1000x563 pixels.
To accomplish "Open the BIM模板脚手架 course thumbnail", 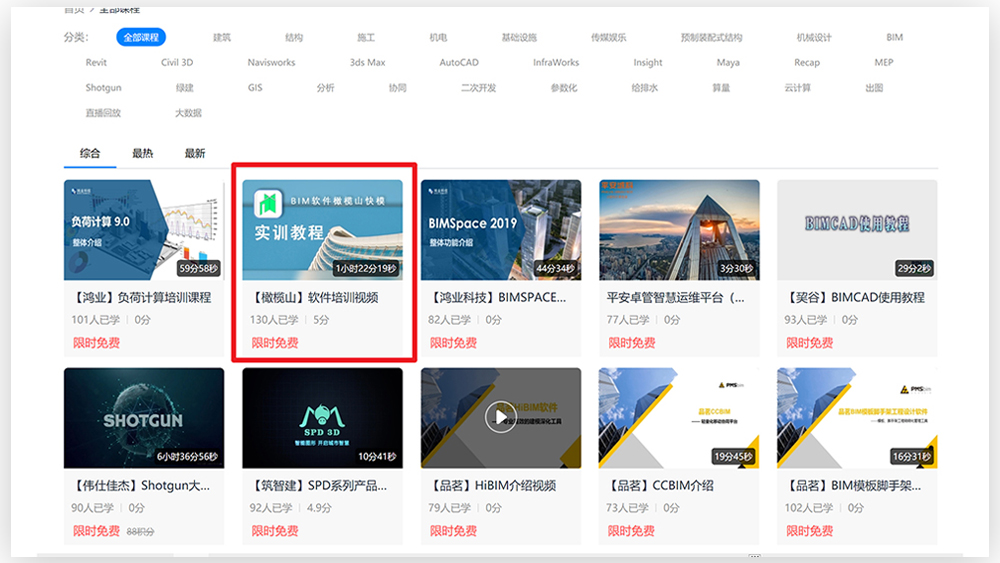I will coord(857,418).
